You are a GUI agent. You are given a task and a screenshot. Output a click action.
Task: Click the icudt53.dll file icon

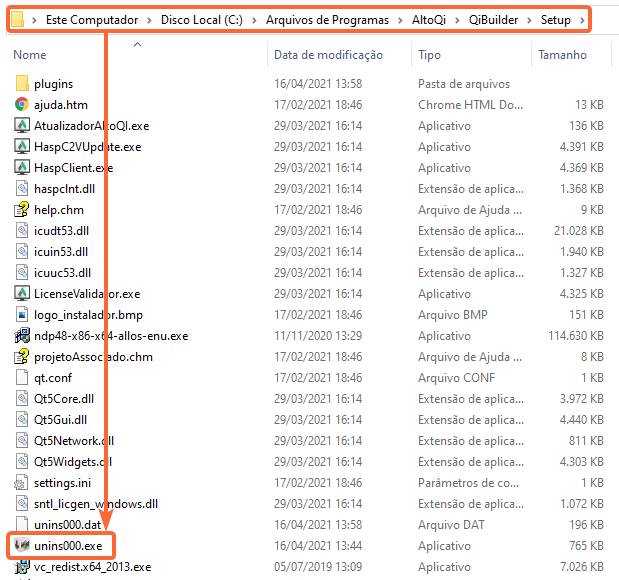22,231
